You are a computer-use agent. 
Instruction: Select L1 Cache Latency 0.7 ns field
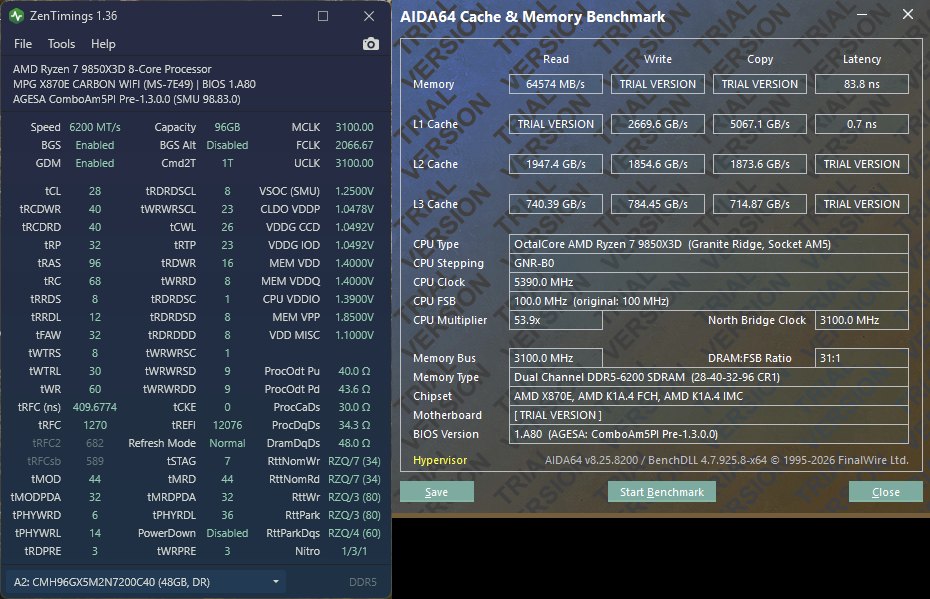click(862, 124)
